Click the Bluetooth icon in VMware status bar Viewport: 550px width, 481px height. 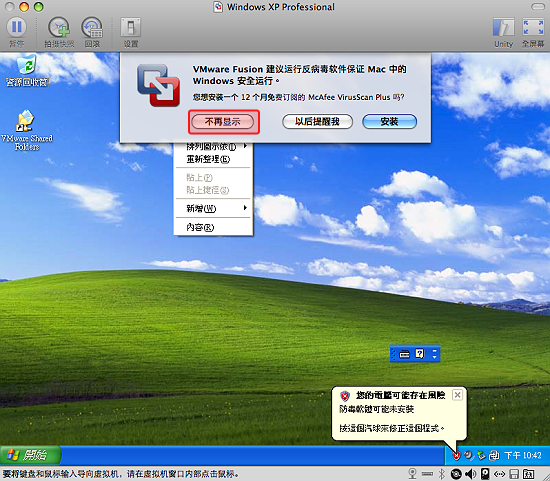(442, 474)
